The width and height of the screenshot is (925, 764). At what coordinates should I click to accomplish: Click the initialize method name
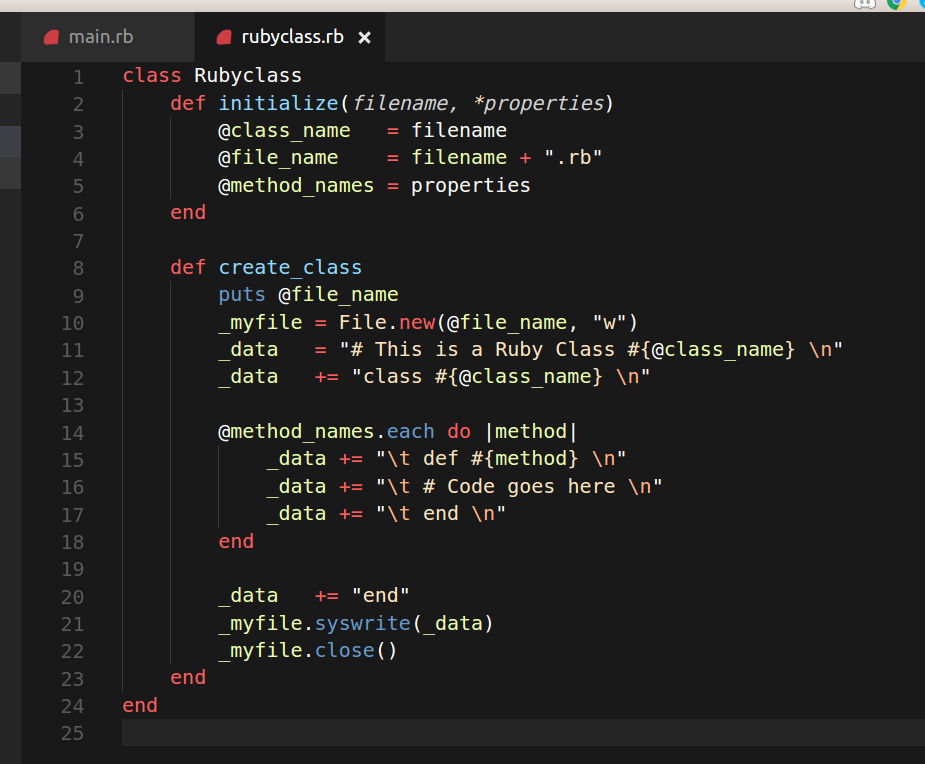(278, 103)
